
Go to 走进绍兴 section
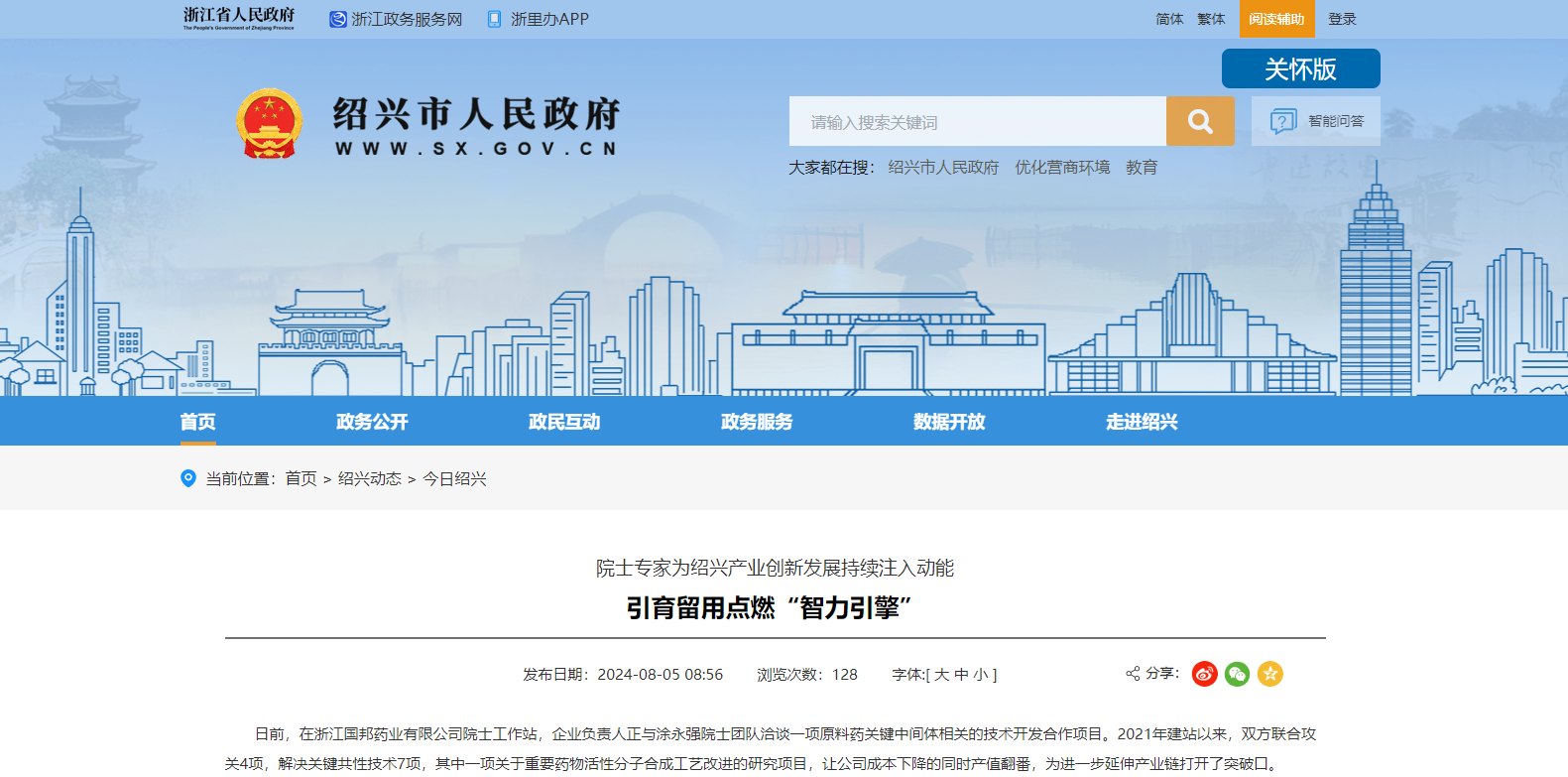1142,422
